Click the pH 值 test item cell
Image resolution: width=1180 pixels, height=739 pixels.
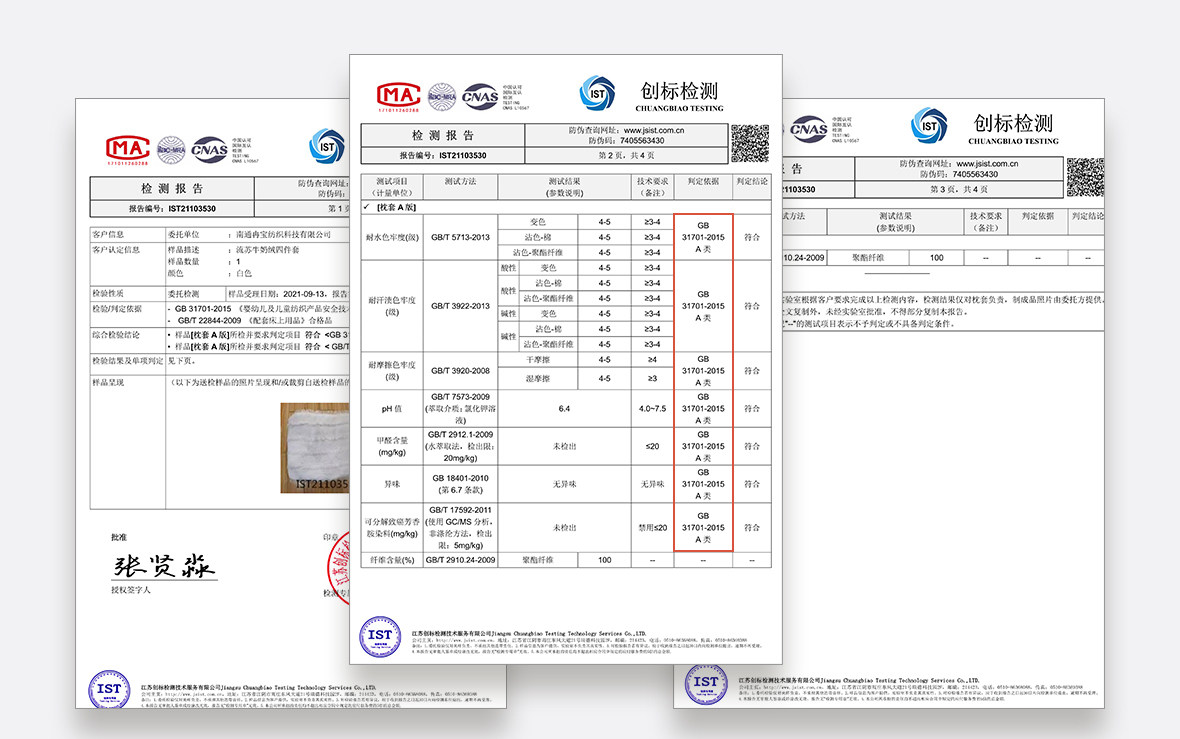[x=392, y=409]
